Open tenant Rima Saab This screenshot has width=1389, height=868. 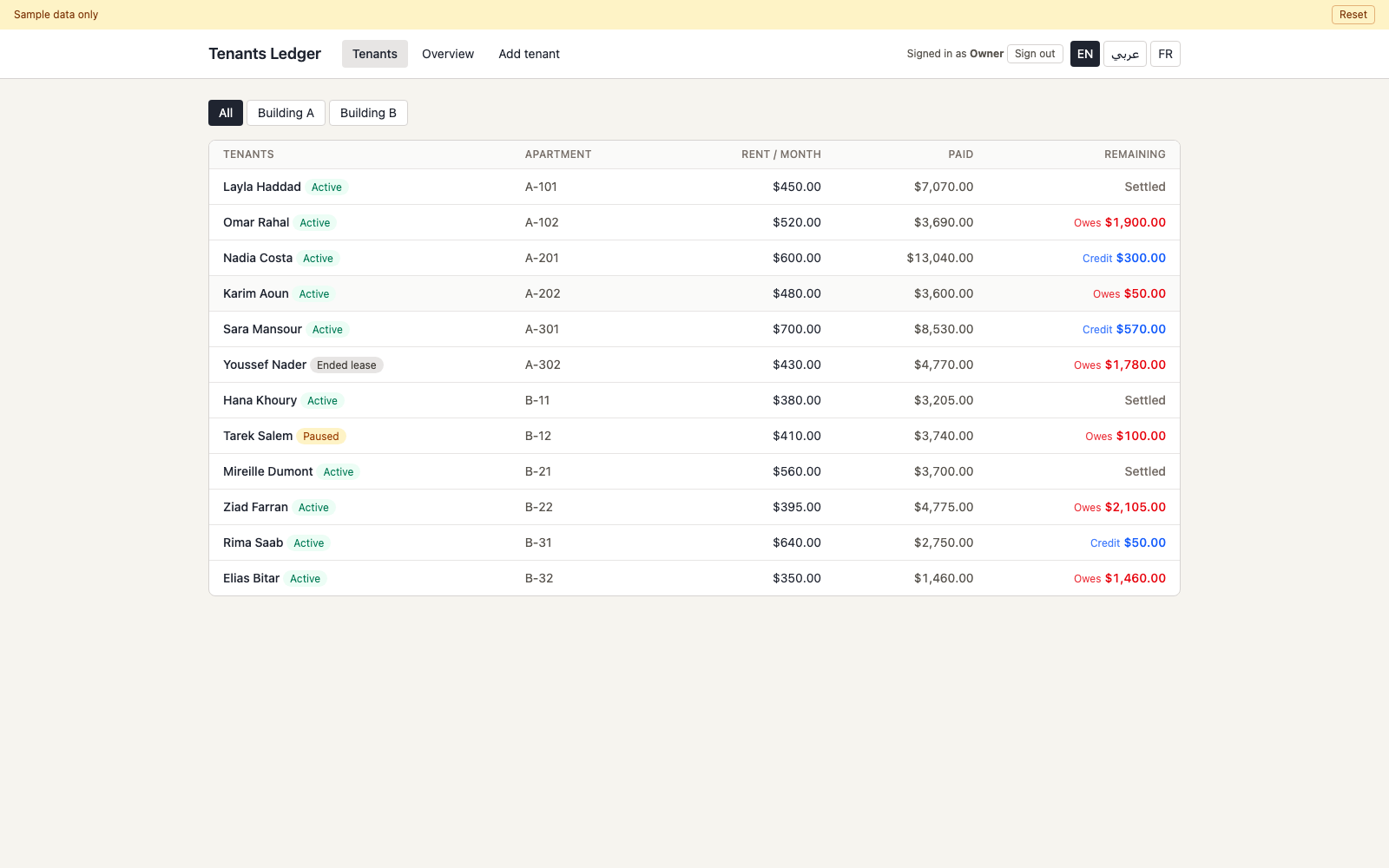253,542
